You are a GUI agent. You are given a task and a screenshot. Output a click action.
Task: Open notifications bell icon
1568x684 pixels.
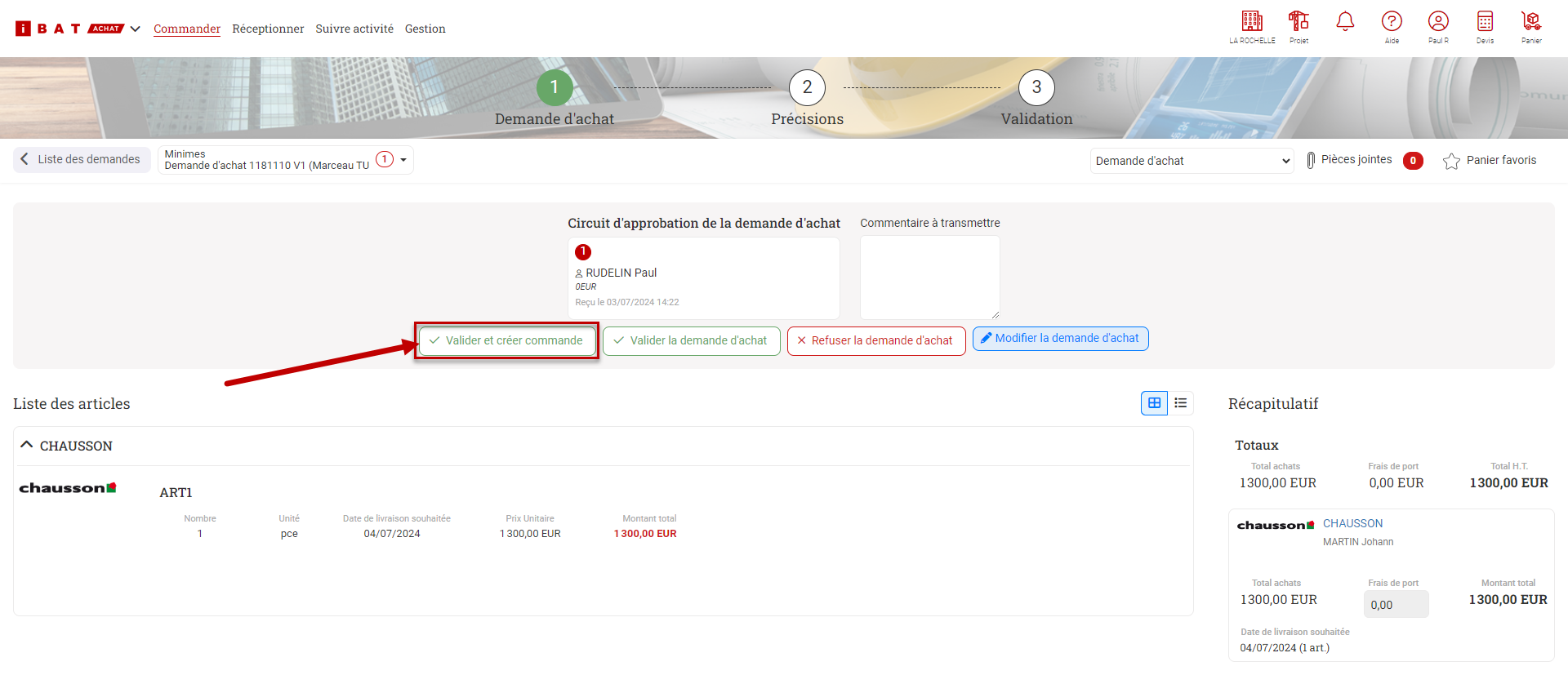(x=1345, y=22)
